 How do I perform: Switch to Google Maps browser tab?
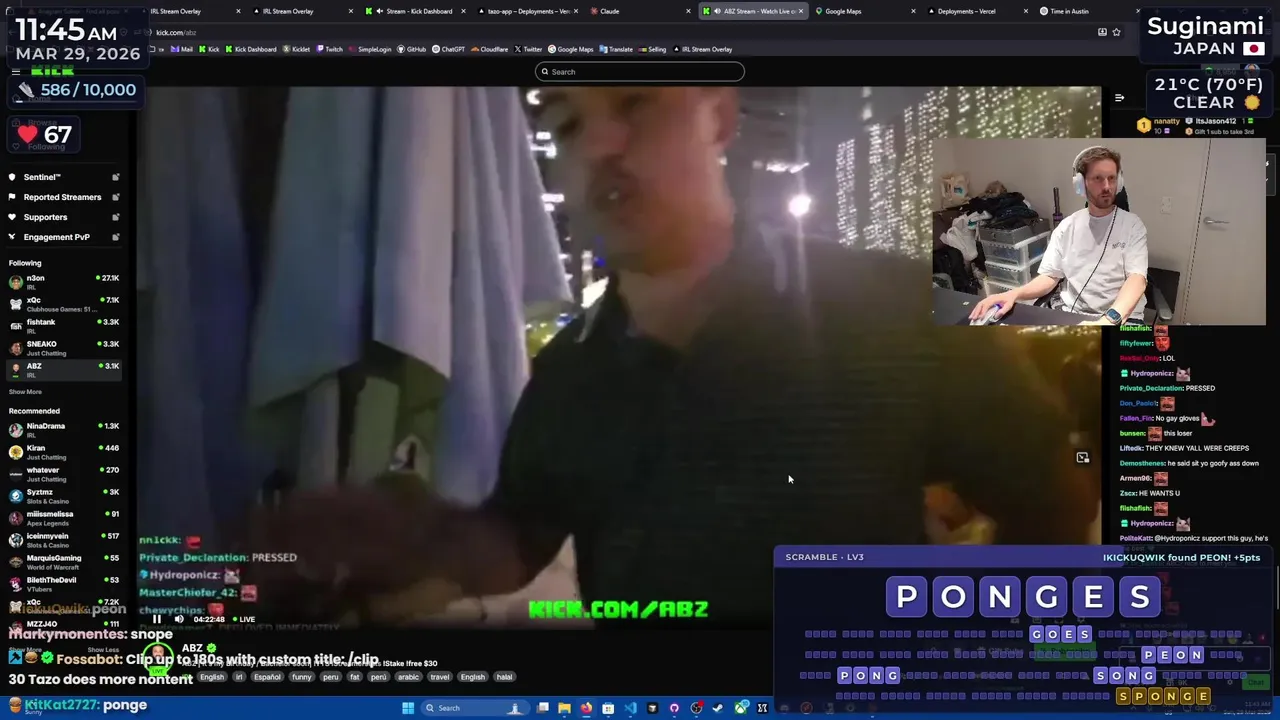pyautogui.click(x=865, y=11)
